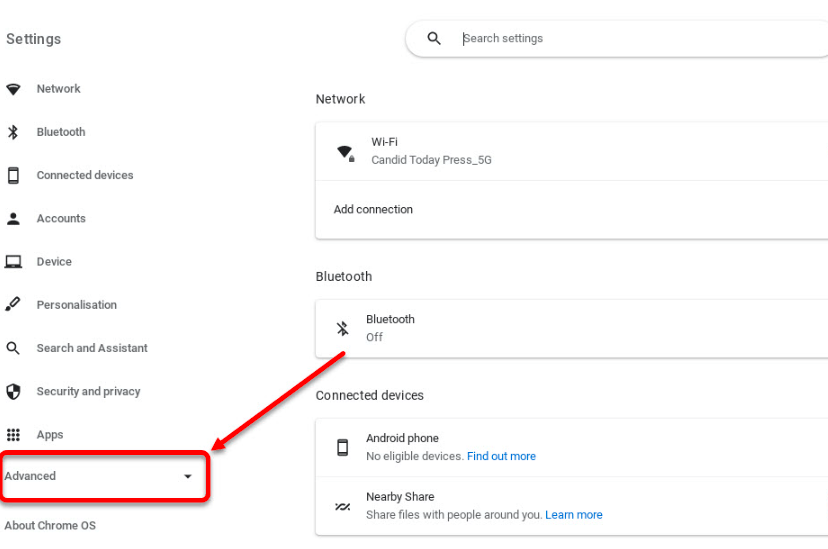Open the Bluetooth Off settings row
The height and width of the screenshot is (549, 828).
(x=570, y=328)
